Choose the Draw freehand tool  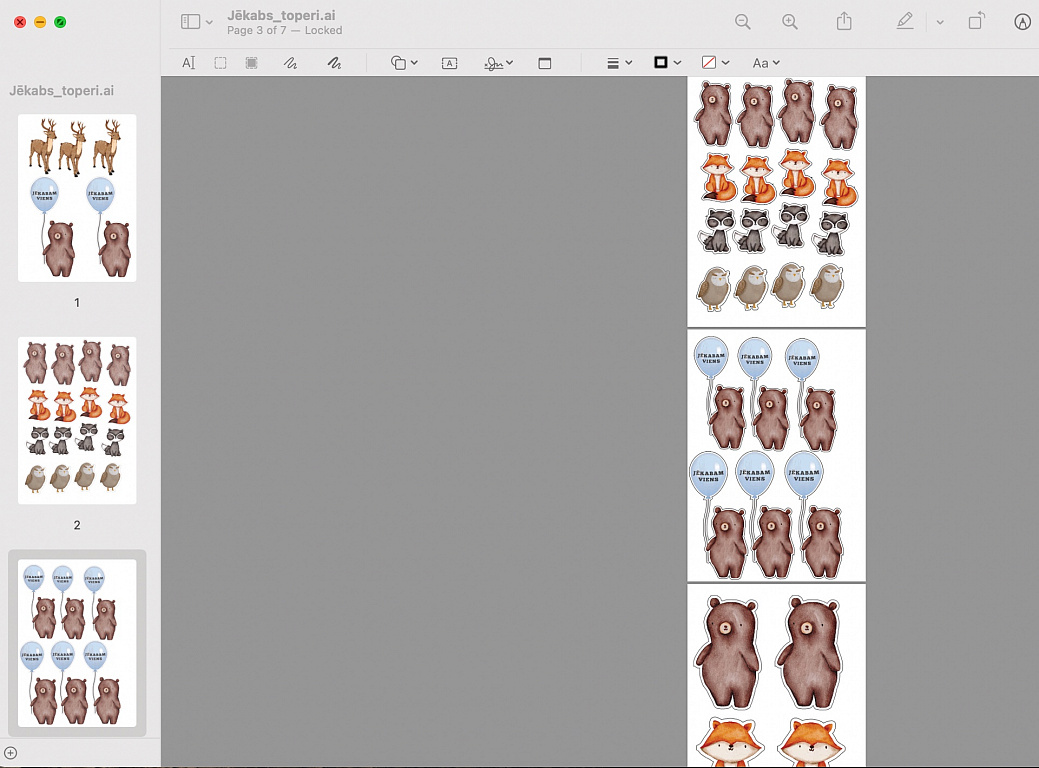334,63
